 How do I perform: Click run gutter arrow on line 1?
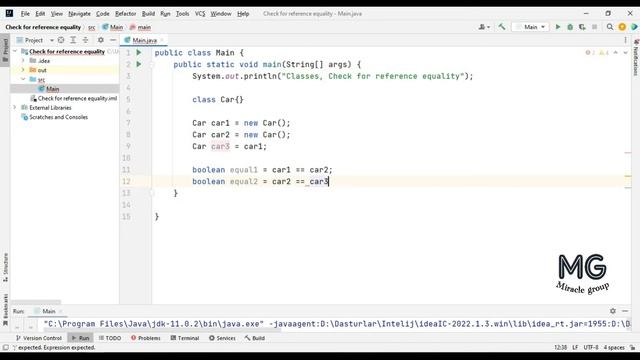pyautogui.click(x=139, y=53)
